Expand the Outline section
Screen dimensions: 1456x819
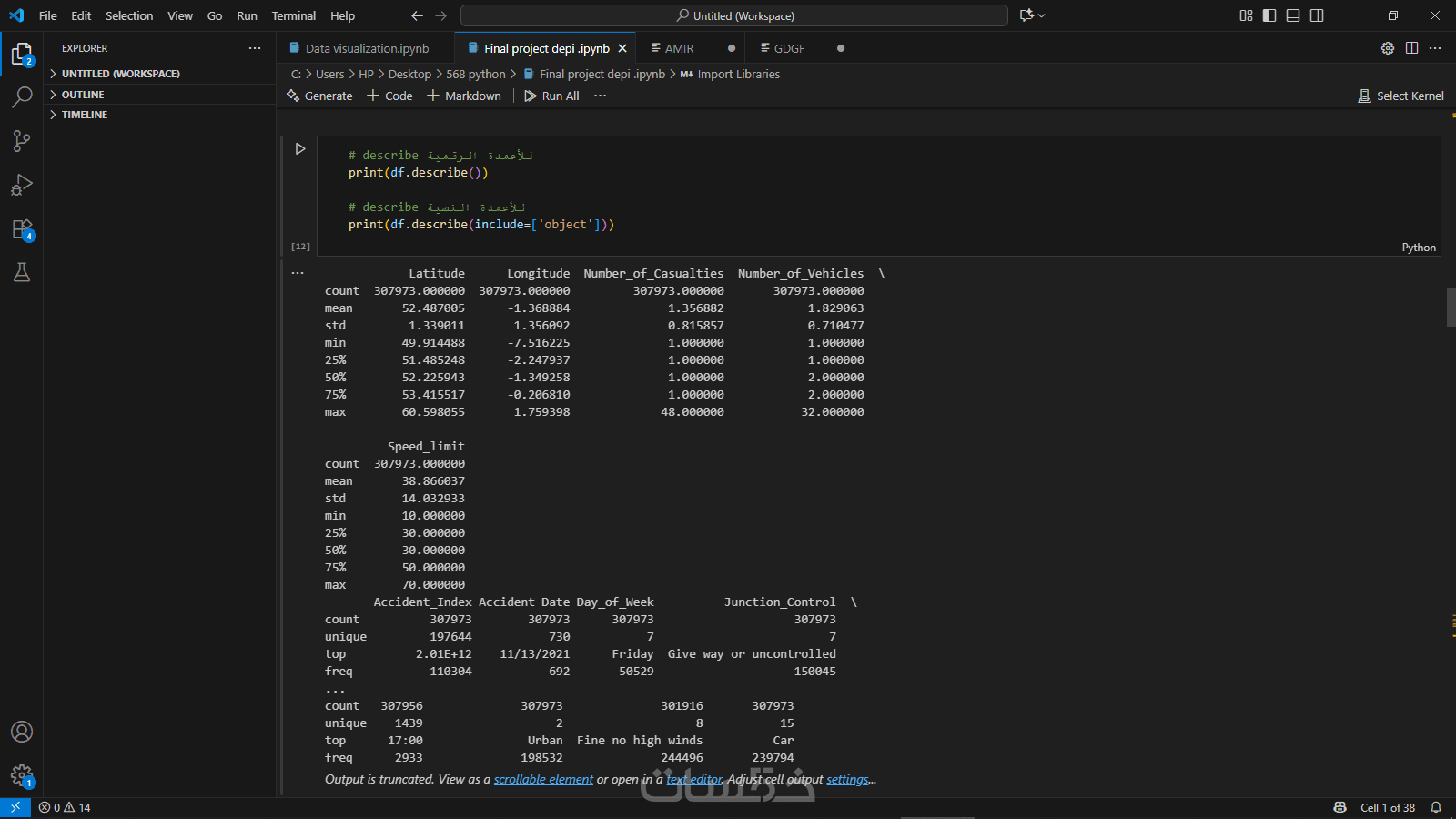point(83,95)
